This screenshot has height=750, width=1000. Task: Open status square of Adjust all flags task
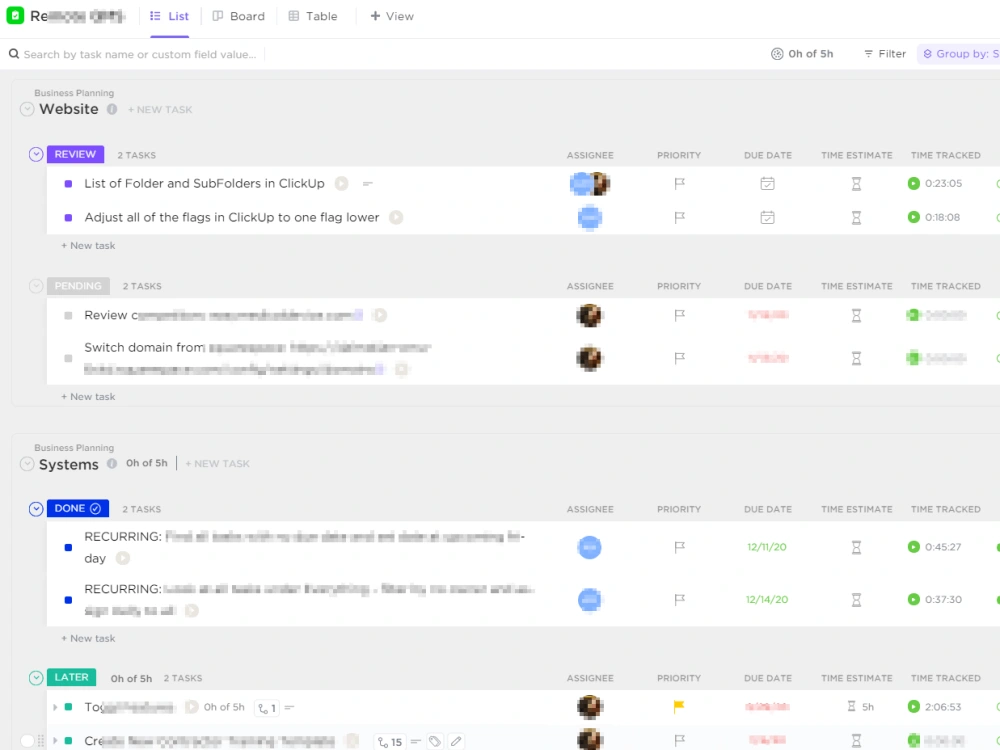coord(68,217)
